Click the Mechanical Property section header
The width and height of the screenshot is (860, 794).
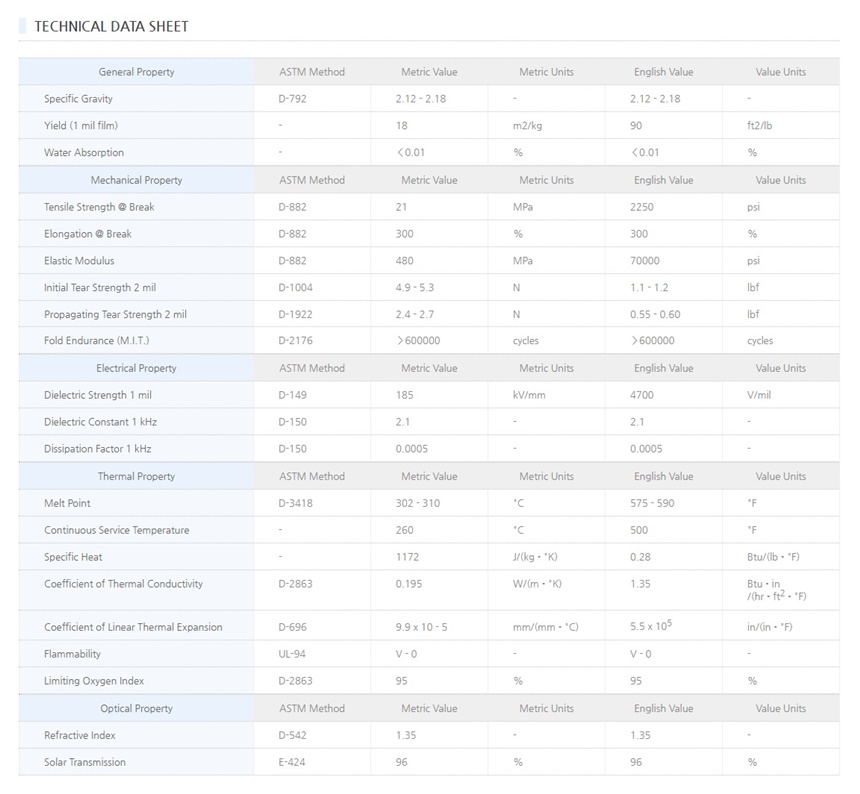[x=136, y=180]
